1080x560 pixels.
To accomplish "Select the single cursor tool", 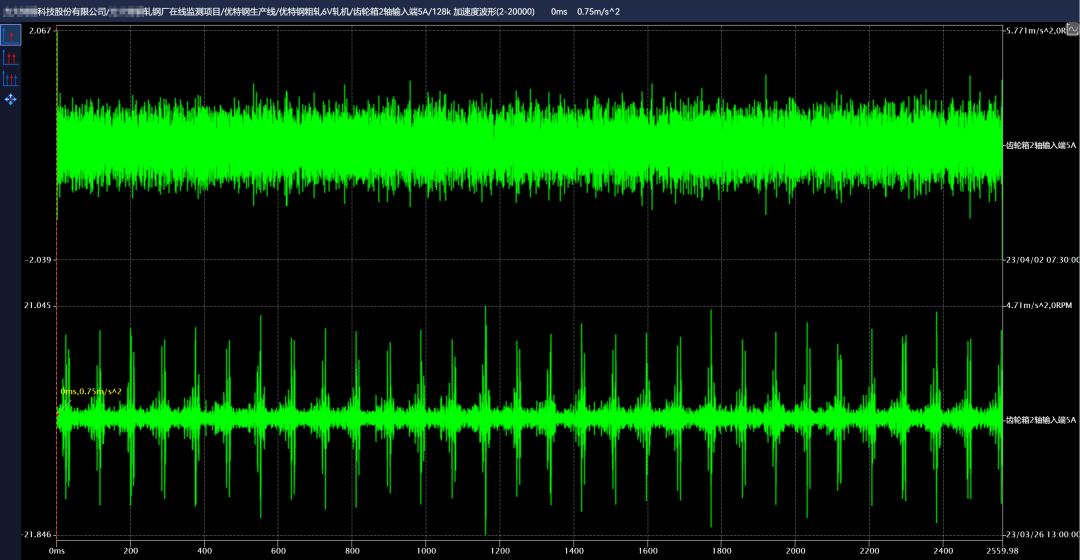I will (x=11, y=35).
